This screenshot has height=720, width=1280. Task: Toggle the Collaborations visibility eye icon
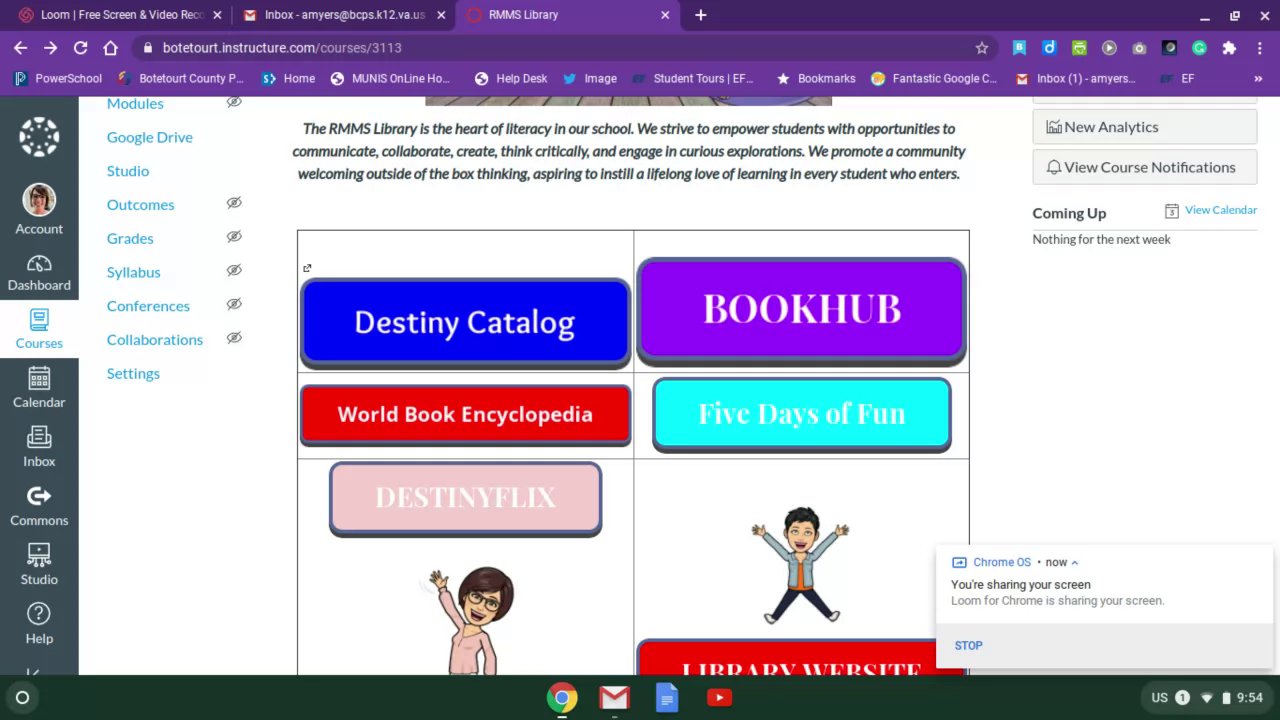coord(234,338)
